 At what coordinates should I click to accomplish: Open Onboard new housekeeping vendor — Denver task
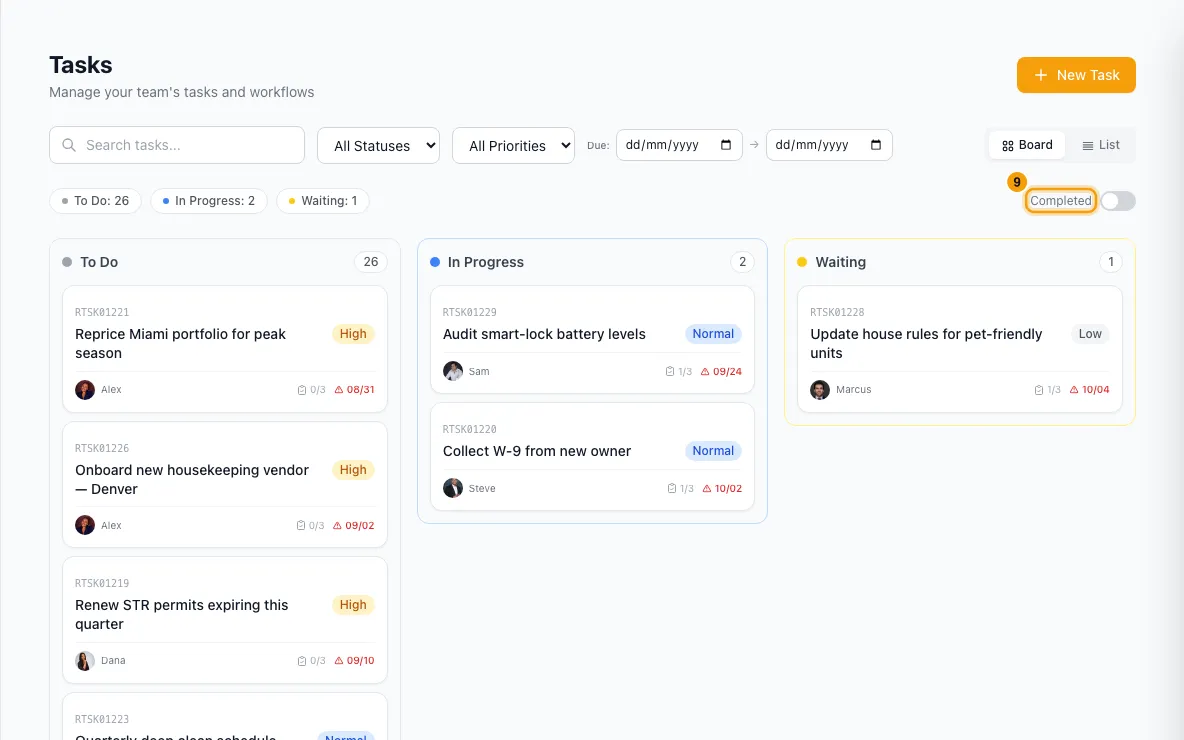tap(225, 484)
